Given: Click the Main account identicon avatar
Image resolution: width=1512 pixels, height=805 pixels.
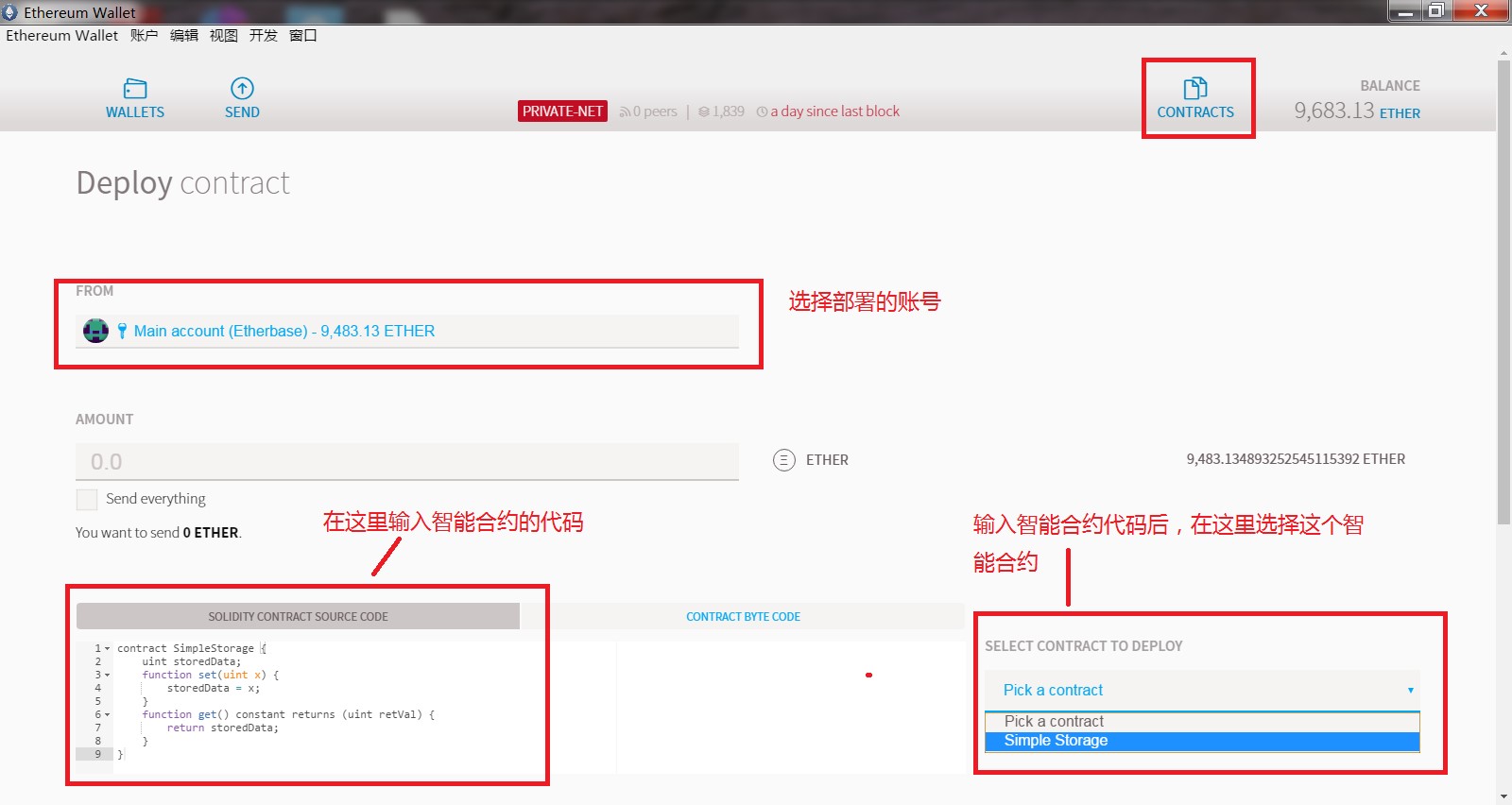Looking at the screenshot, I should pos(95,331).
